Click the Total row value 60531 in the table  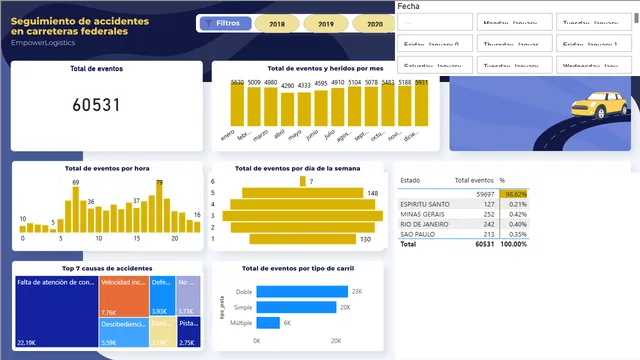coord(484,244)
